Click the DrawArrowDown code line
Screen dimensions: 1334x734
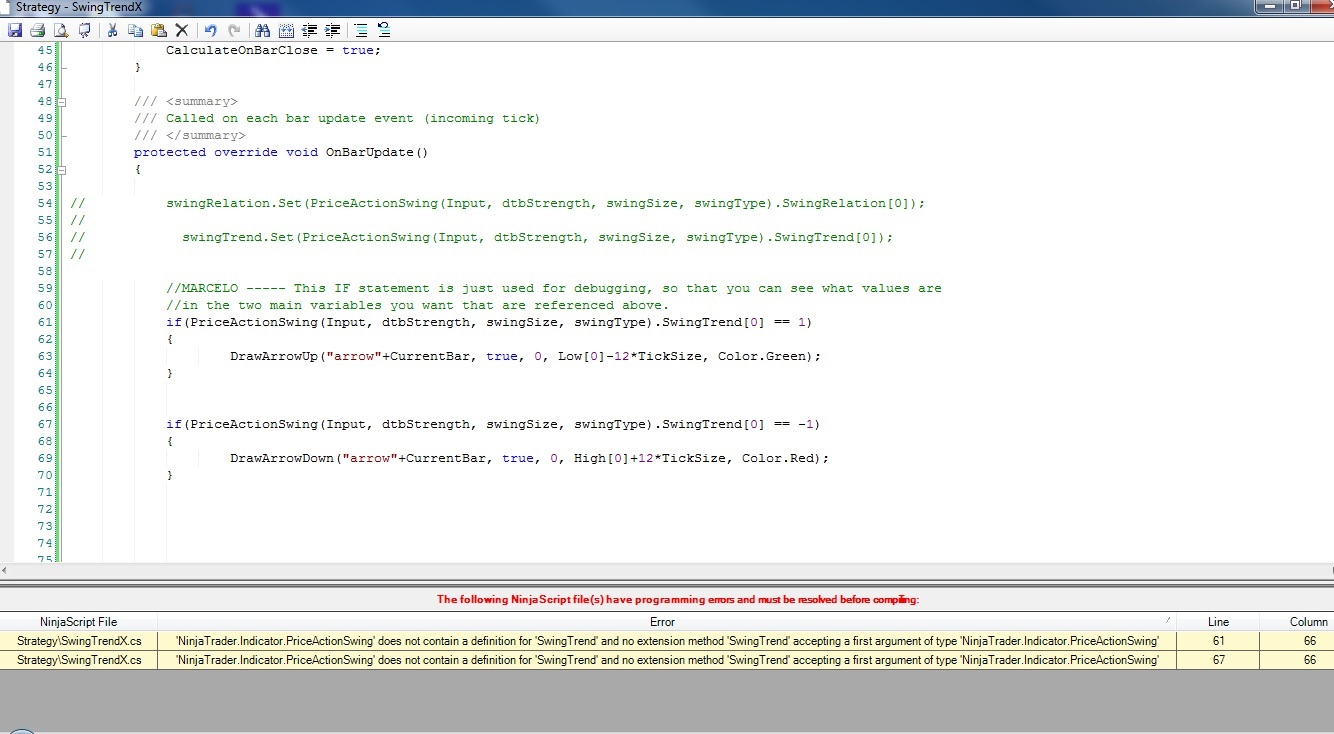(x=529, y=458)
